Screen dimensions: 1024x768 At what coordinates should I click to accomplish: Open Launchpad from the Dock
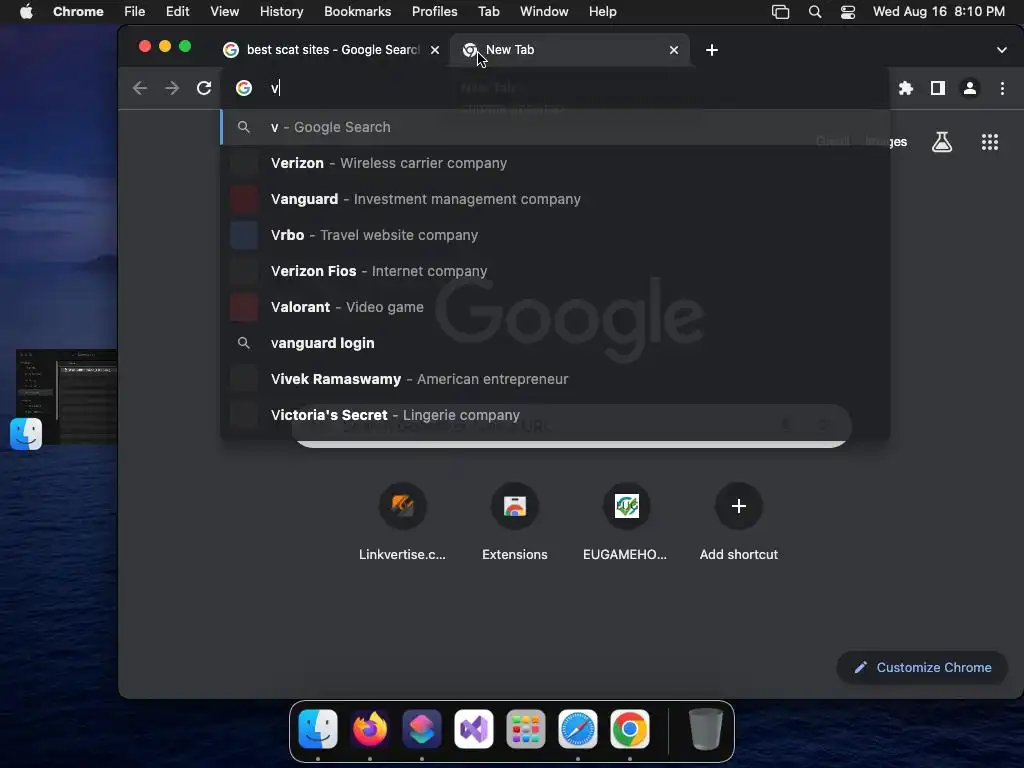(526, 729)
